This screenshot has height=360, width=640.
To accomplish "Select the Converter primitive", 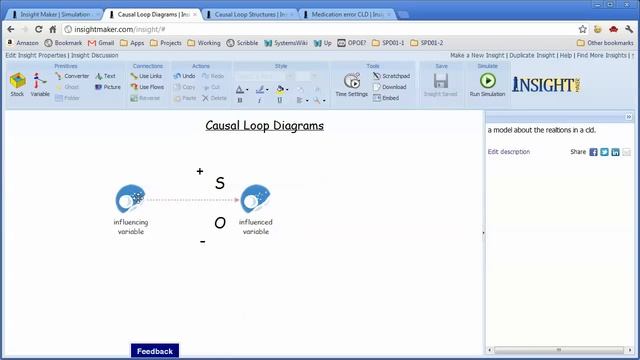I will tap(72, 76).
